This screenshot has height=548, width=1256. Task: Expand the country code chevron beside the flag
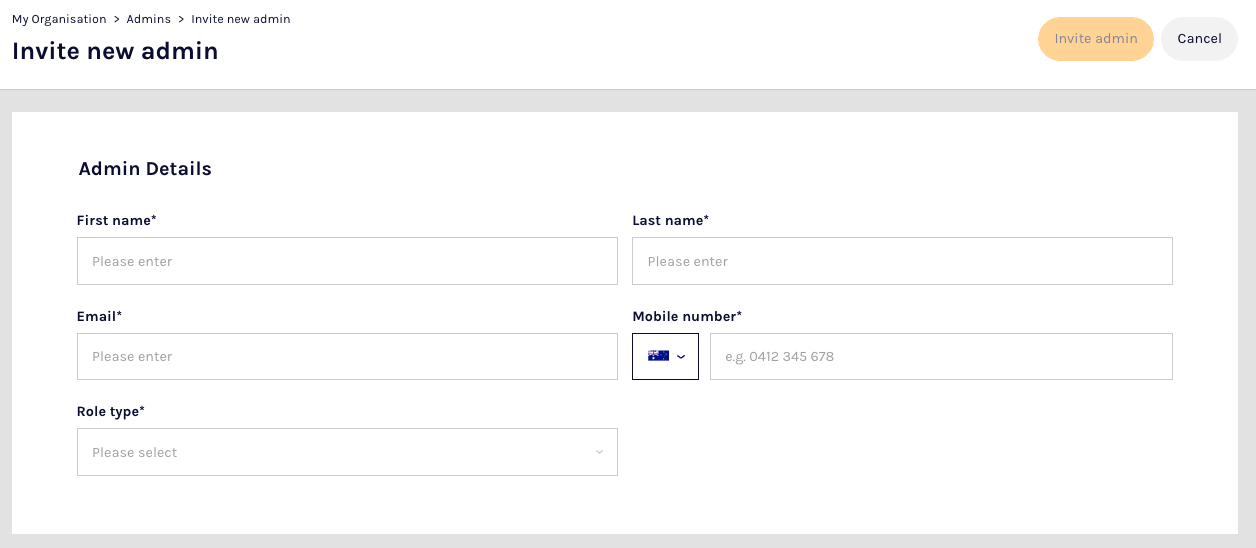(x=682, y=357)
